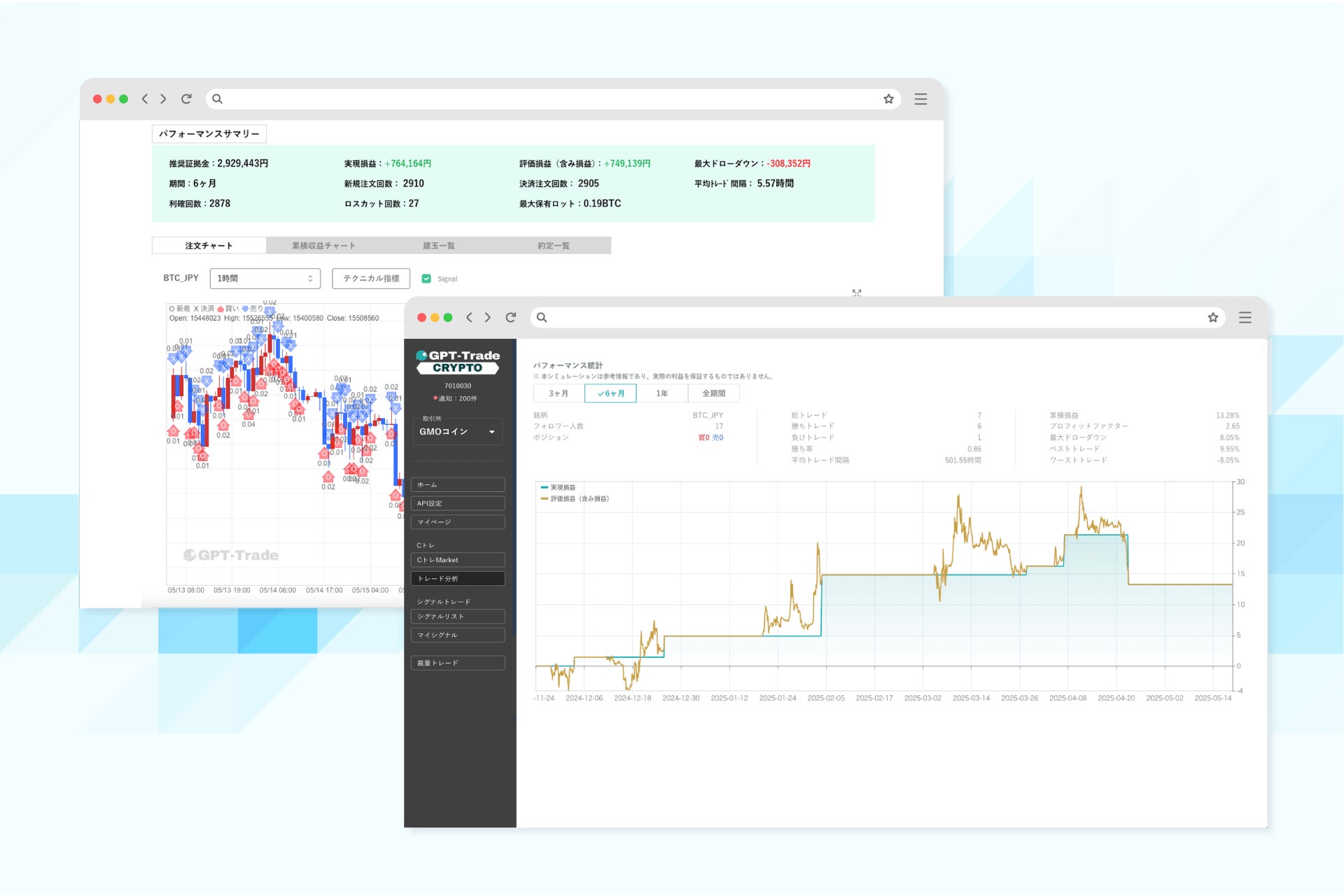The height and width of the screenshot is (896, 1344).
Task: Open the 約定一覧 tab
Action: [553, 246]
